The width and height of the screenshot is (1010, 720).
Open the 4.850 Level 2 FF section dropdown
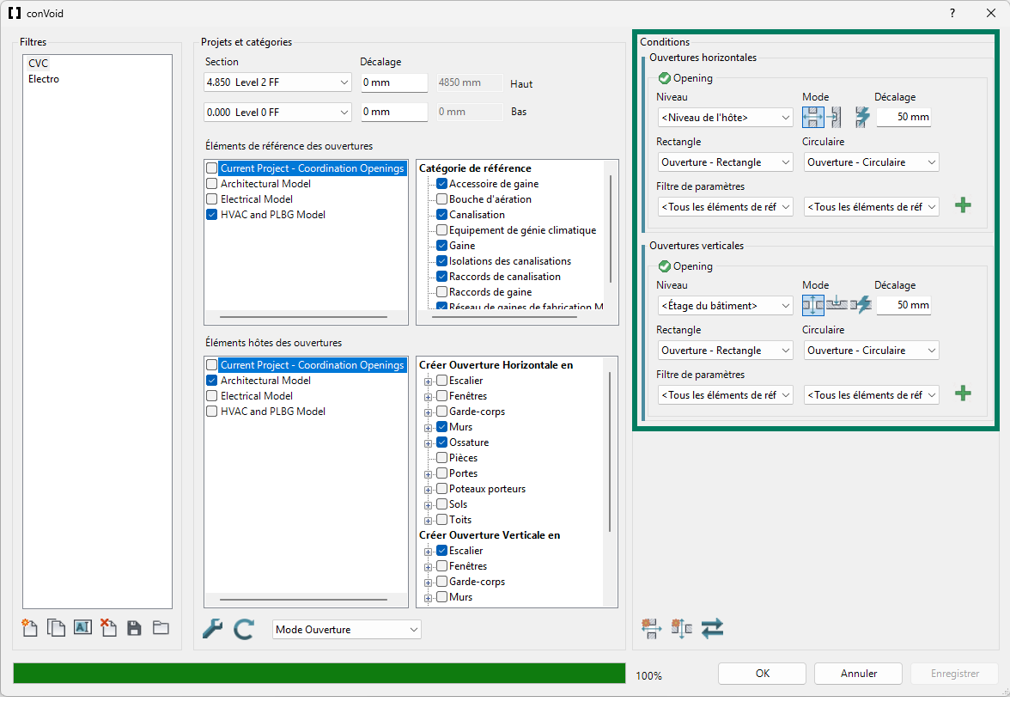click(277, 82)
